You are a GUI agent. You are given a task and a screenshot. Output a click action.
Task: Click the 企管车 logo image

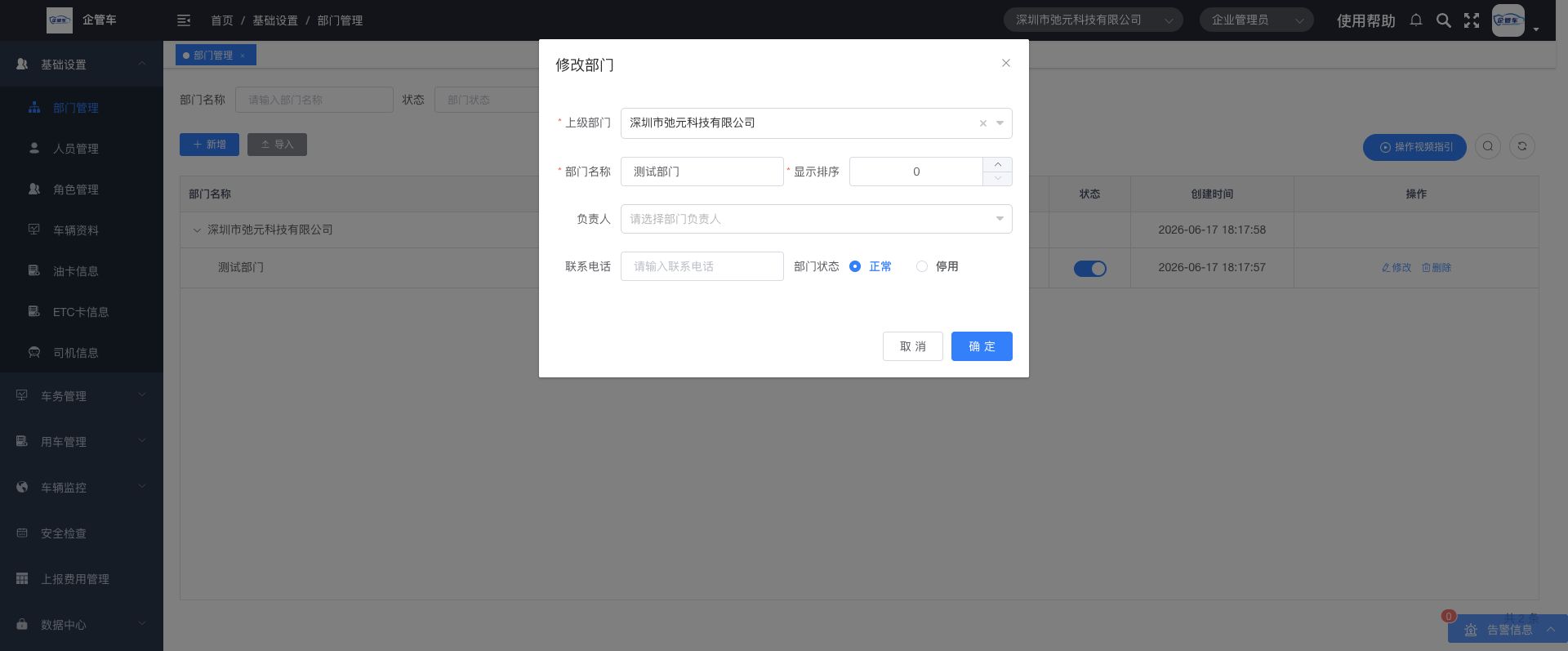pos(60,20)
